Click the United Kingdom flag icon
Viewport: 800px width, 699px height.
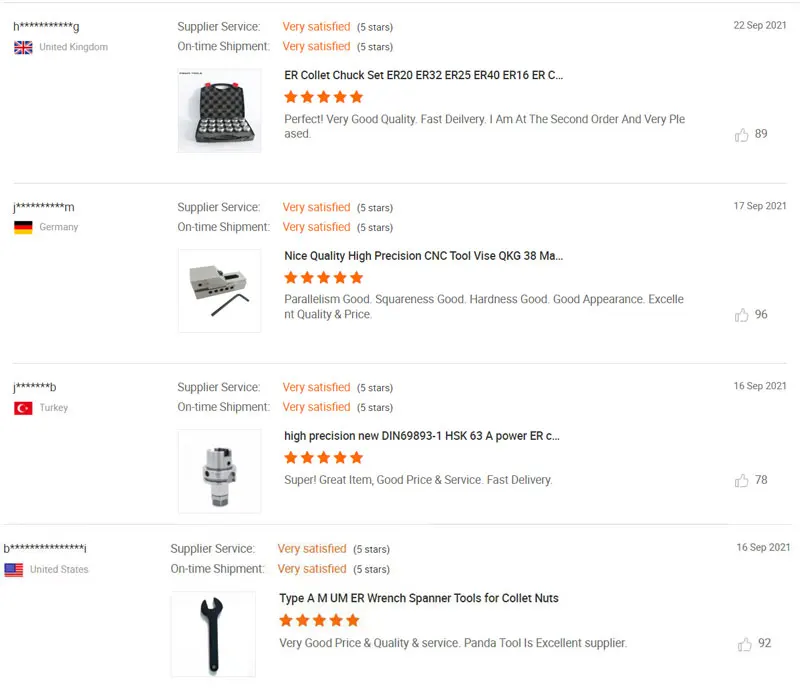pos(23,48)
